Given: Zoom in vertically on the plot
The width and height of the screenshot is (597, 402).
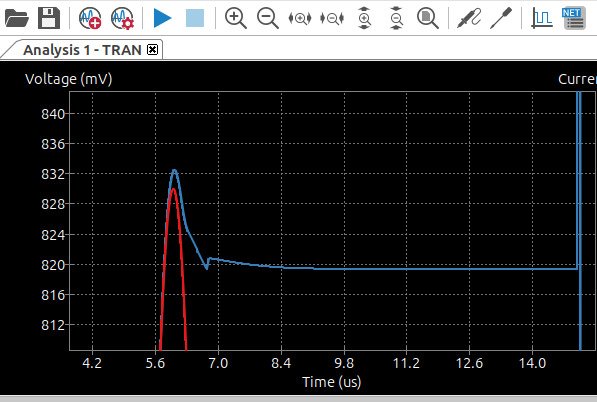Looking at the screenshot, I should [364, 18].
